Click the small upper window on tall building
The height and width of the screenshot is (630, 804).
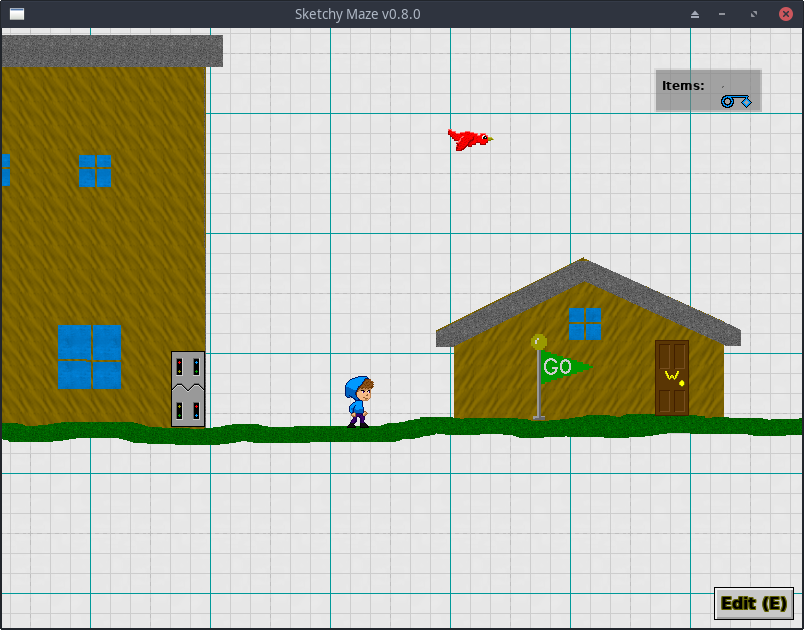pyautogui.click(x=96, y=171)
